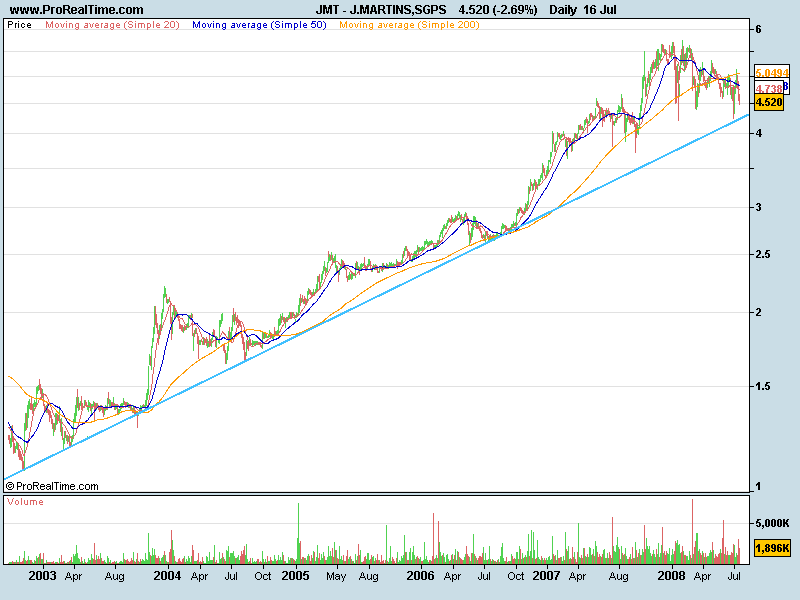800x600 pixels.
Task: Click the 2008 year label on time axis
Action: click(x=671, y=576)
